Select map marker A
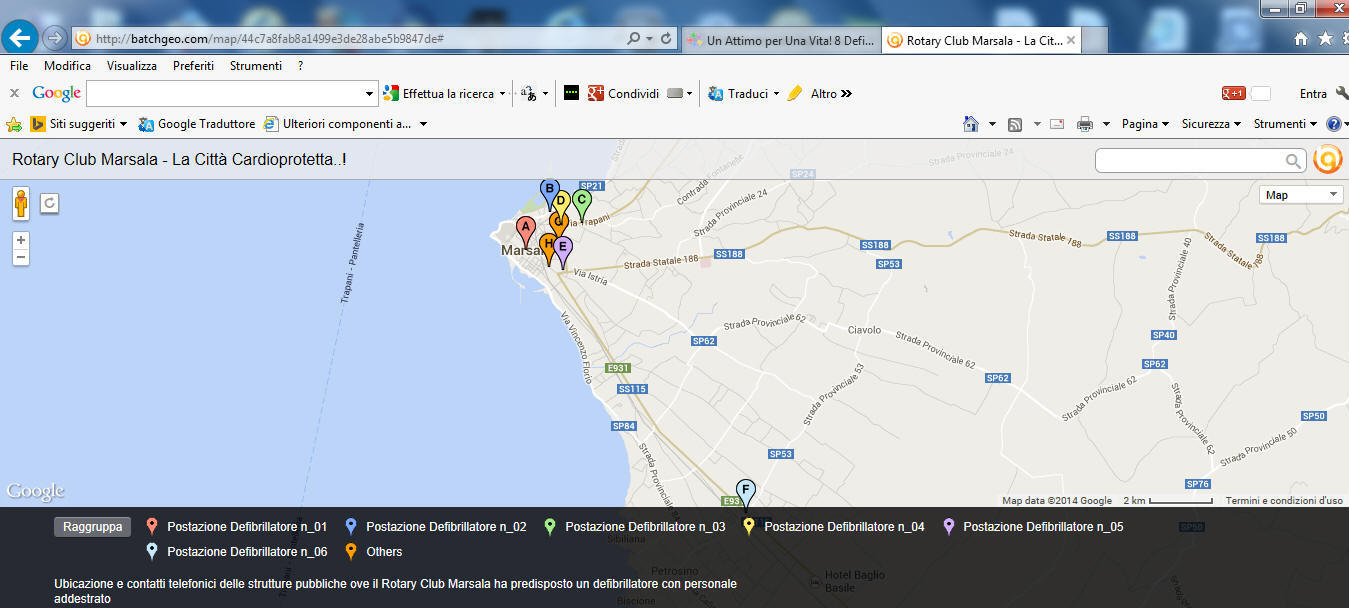The width and height of the screenshot is (1349, 608). coord(525,231)
